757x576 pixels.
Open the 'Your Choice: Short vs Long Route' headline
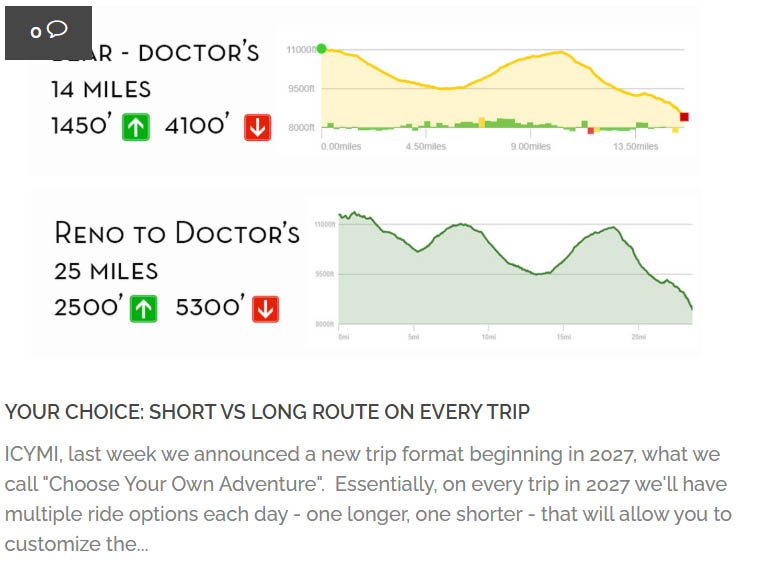(267, 412)
